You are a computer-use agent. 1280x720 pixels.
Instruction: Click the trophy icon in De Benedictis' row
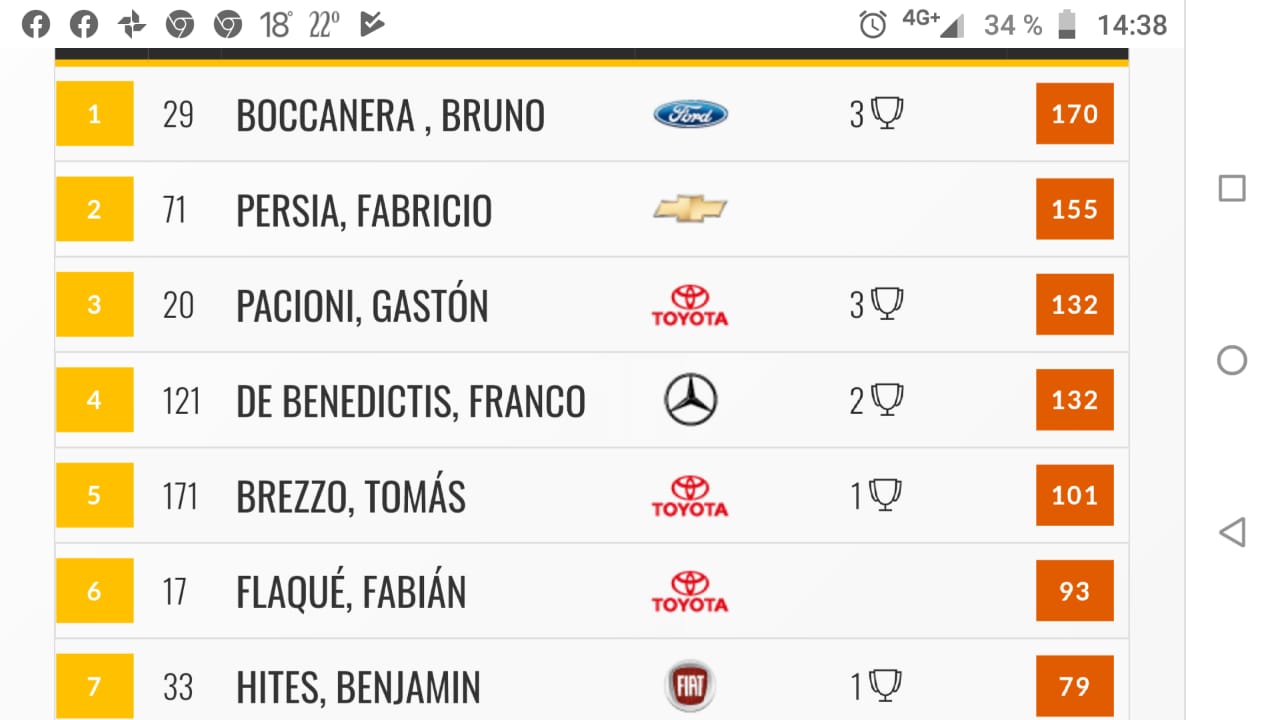pyautogui.click(x=887, y=400)
